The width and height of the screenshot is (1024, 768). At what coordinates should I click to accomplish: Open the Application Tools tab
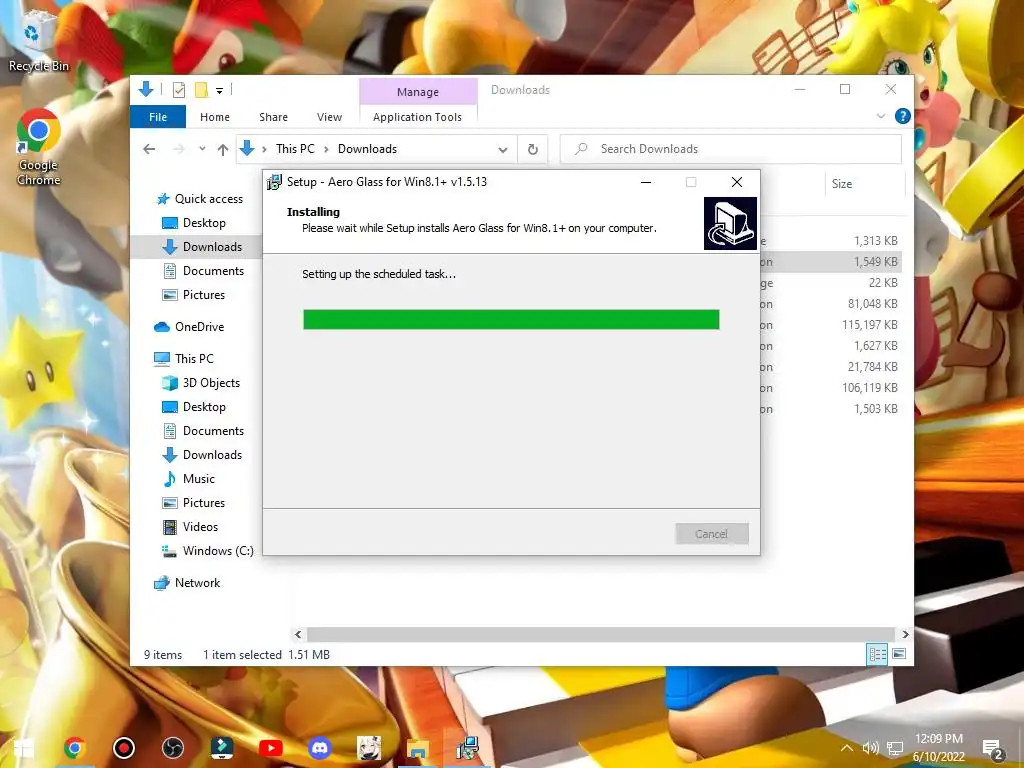coord(417,117)
